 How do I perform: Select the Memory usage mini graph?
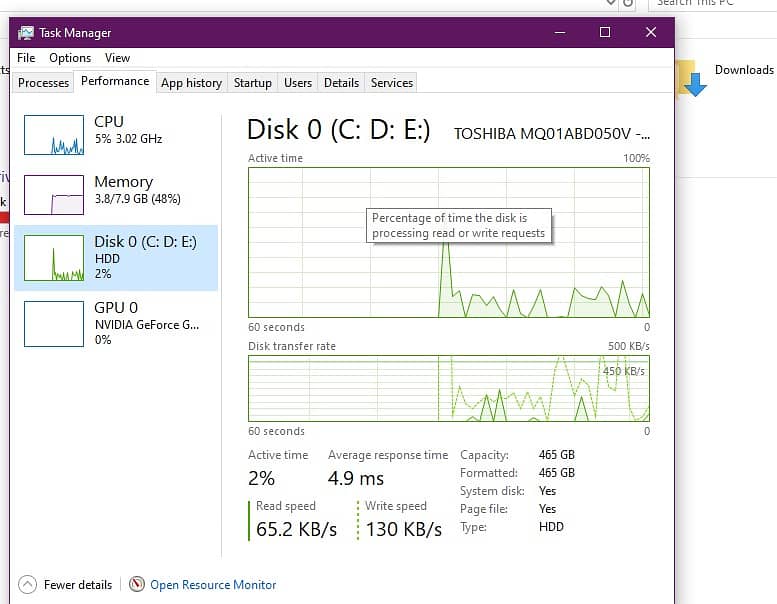[x=53, y=194]
